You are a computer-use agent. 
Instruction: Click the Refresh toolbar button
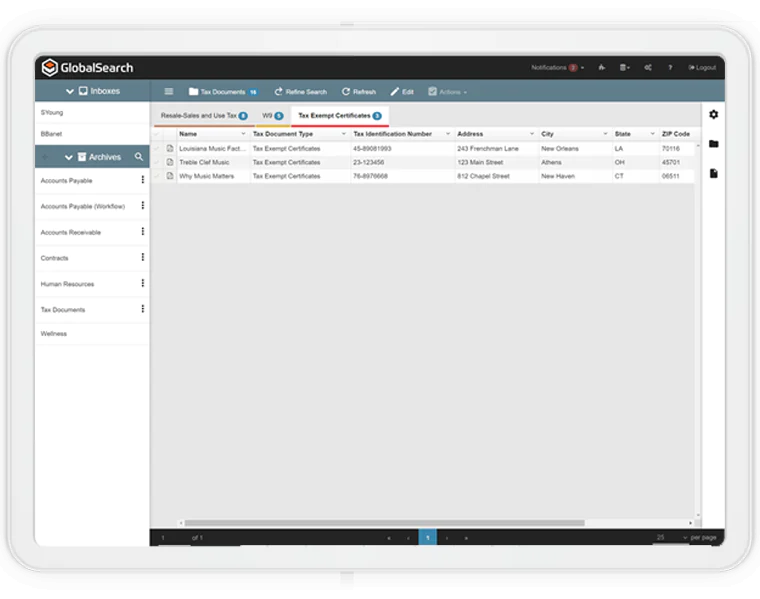coord(359,92)
